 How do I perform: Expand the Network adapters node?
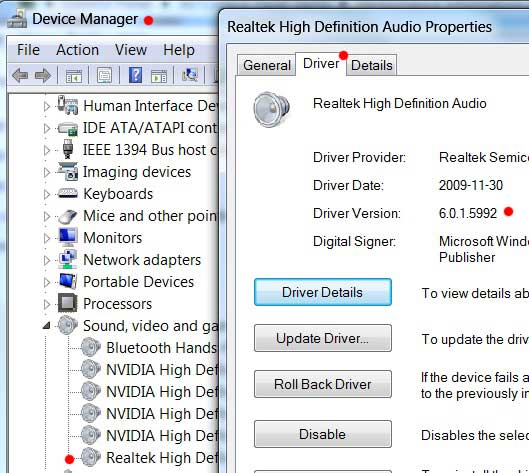click(47, 260)
